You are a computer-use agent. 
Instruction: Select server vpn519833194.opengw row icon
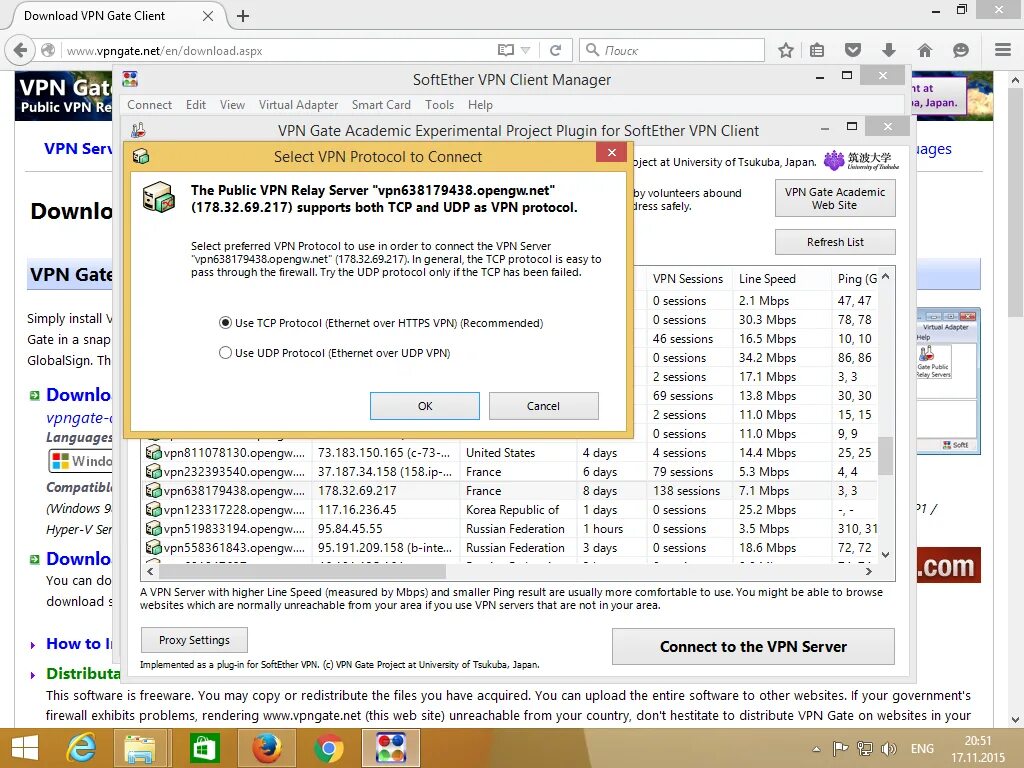coord(153,528)
